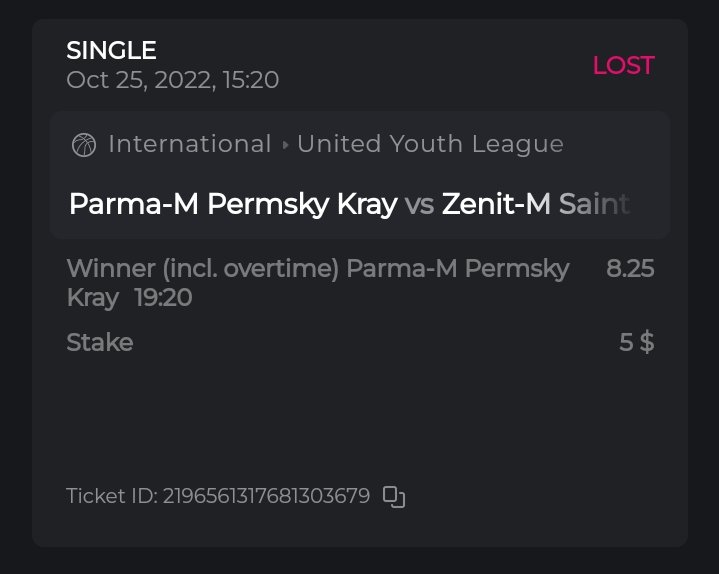Click the Oct 25, 2022 date
719x574 pixels.
coord(136,80)
